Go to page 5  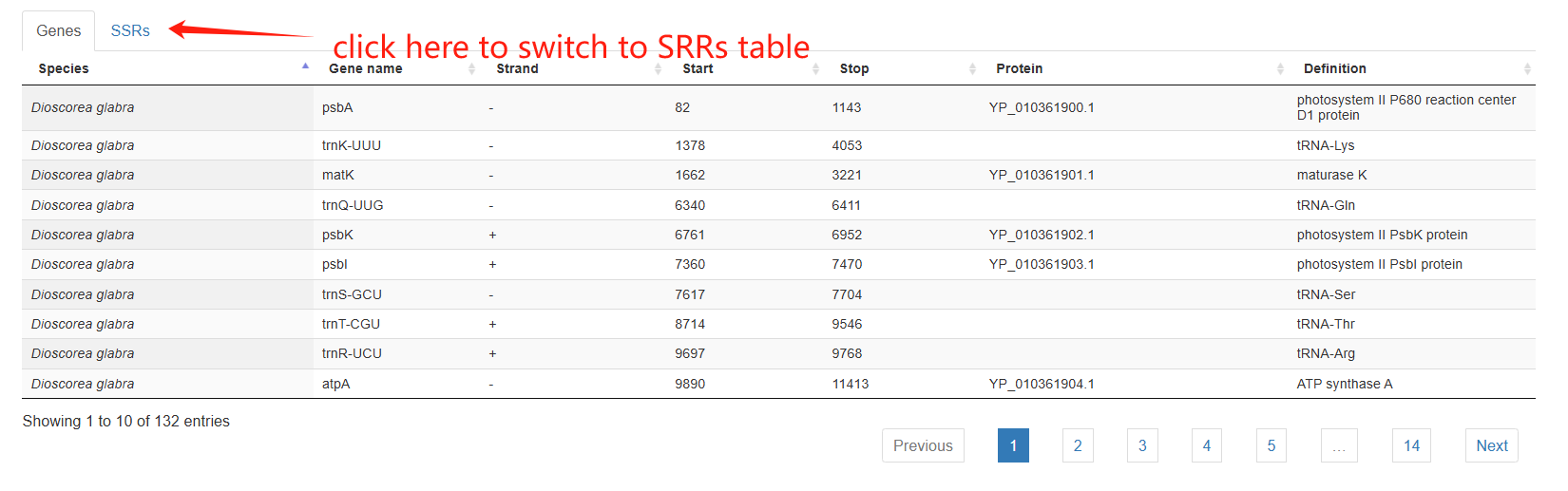point(1271,445)
